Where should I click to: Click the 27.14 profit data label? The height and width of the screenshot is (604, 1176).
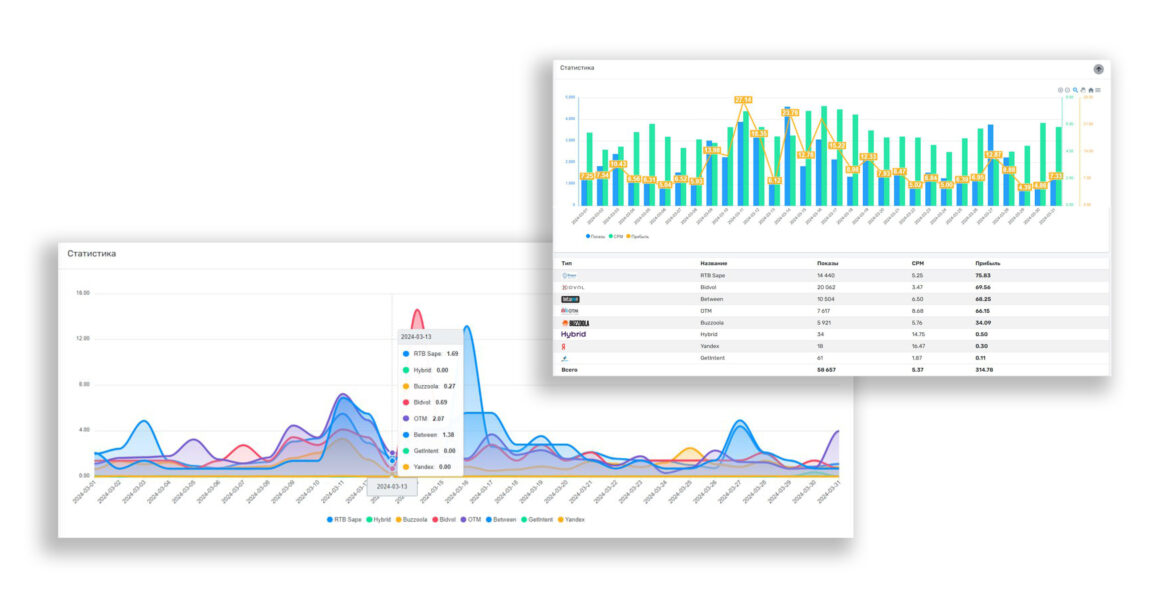[743, 100]
